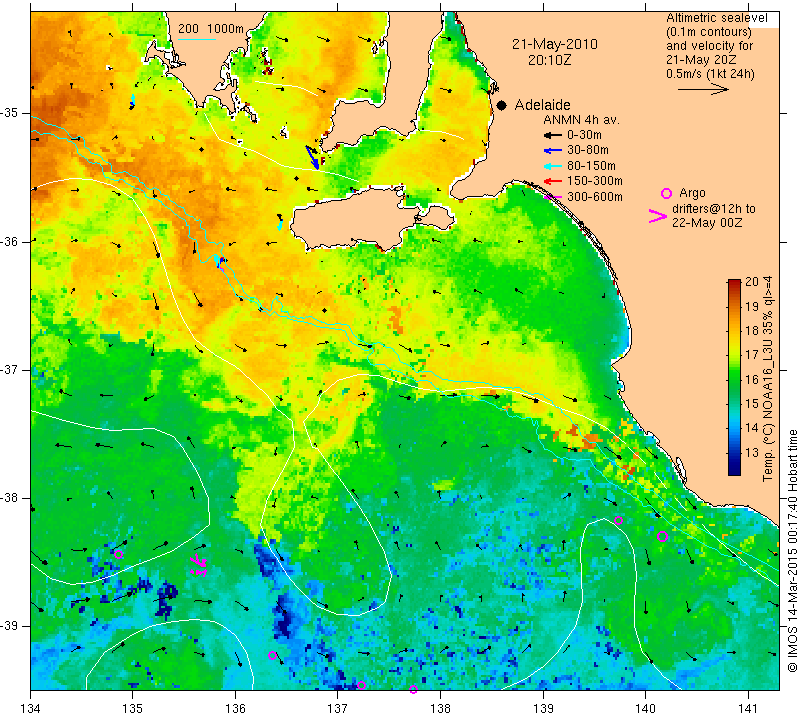The height and width of the screenshot is (720, 800).
Task: Click the 'Altimetric sealevel' legend text
Action: click(x=716, y=18)
